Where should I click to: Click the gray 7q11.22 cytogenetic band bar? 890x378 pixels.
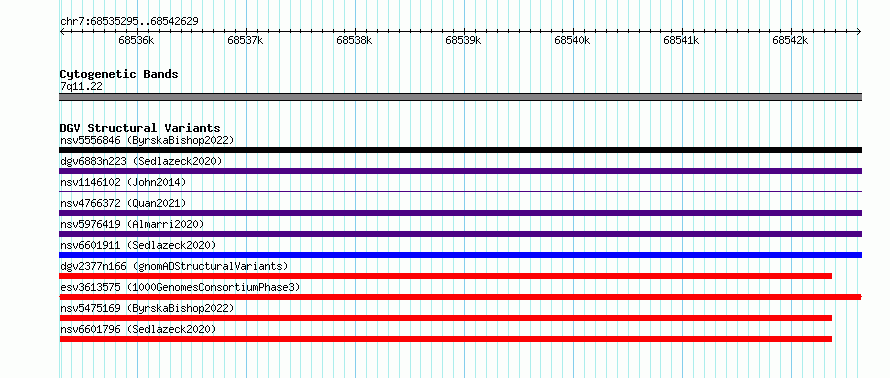pyautogui.click(x=460, y=97)
